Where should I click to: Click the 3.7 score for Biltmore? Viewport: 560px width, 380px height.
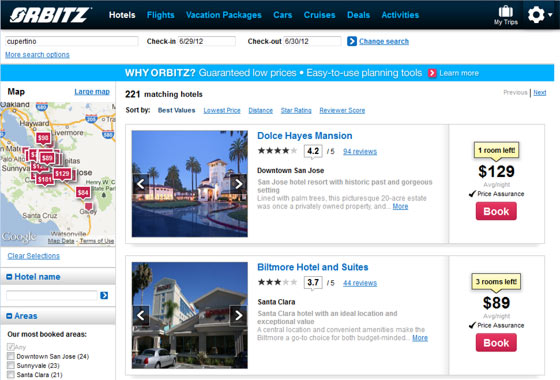pyautogui.click(x=313, y=282)
